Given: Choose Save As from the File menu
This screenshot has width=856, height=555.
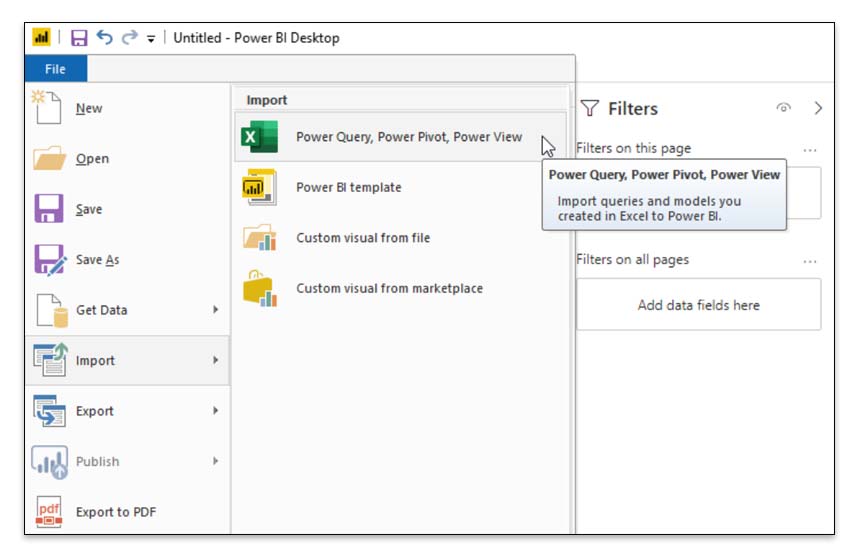Looking at the screenshot, I should [128, 260].
